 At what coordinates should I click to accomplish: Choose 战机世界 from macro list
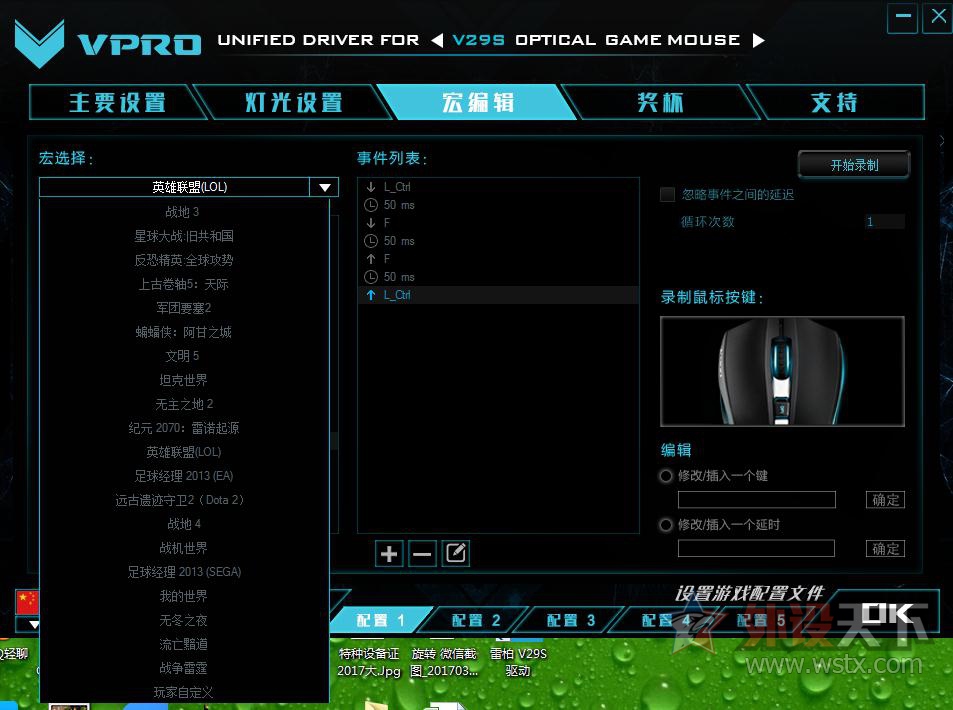[184, 548]
